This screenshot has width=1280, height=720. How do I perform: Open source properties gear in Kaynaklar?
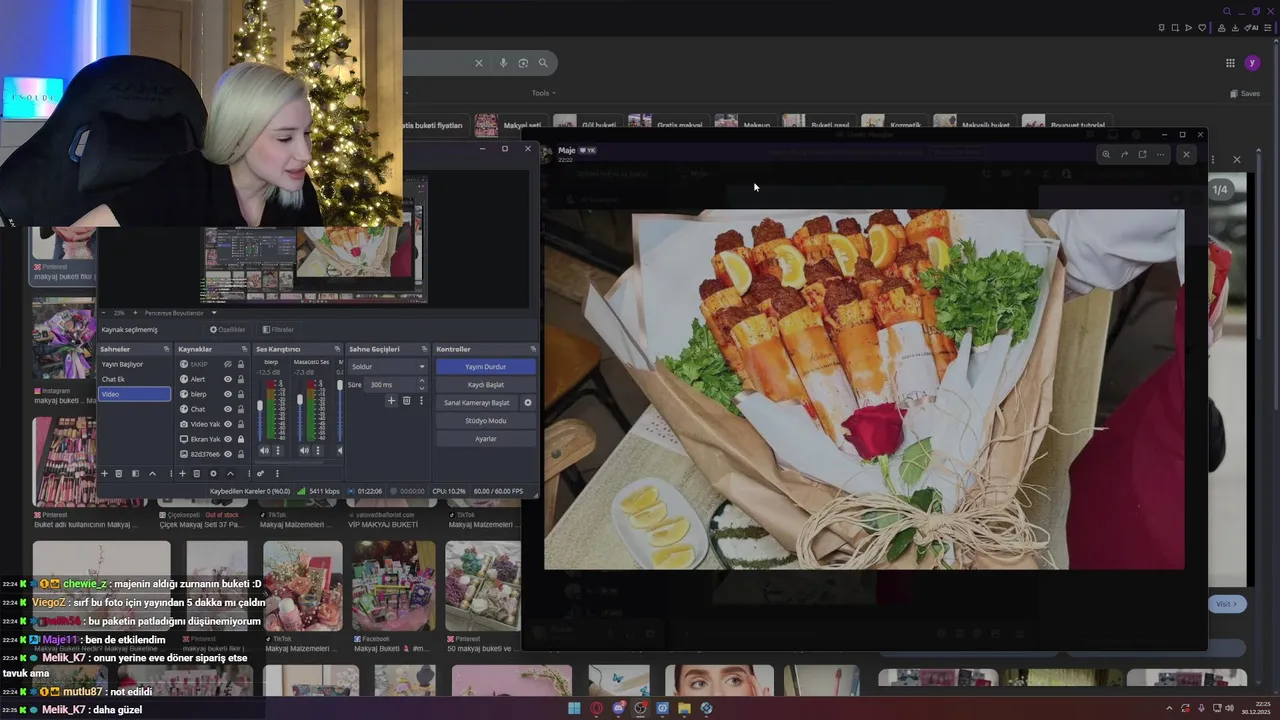pyautogui.click(x=213, y=474)
